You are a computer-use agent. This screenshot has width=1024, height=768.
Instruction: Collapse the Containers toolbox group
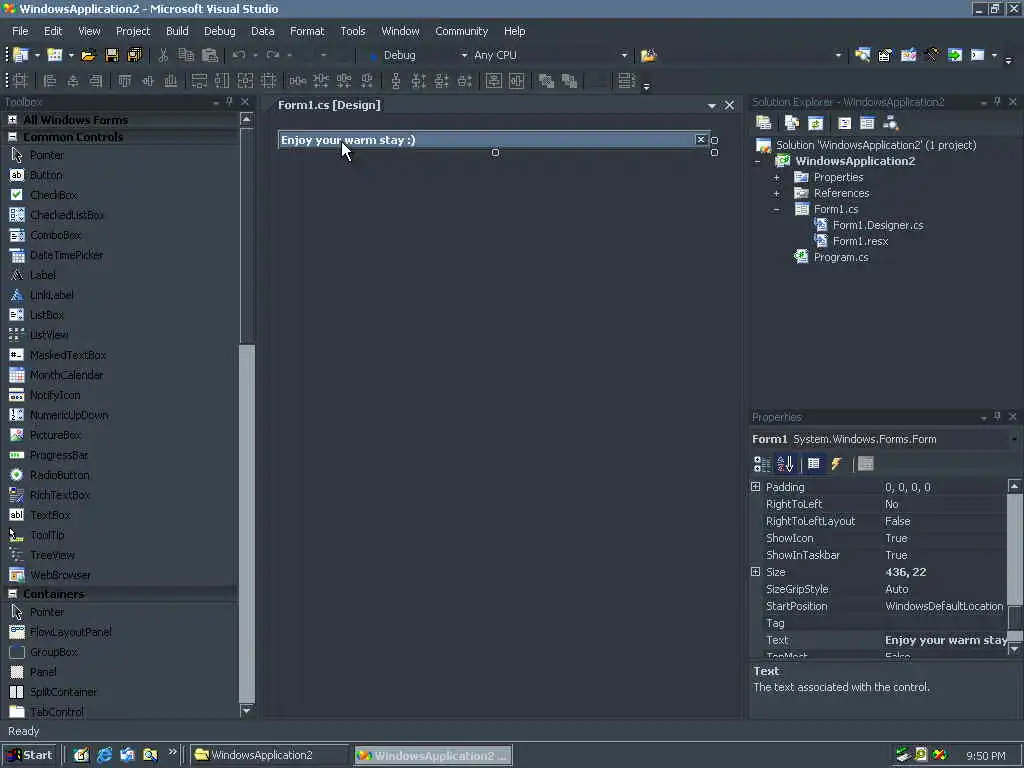click(12, 594)
